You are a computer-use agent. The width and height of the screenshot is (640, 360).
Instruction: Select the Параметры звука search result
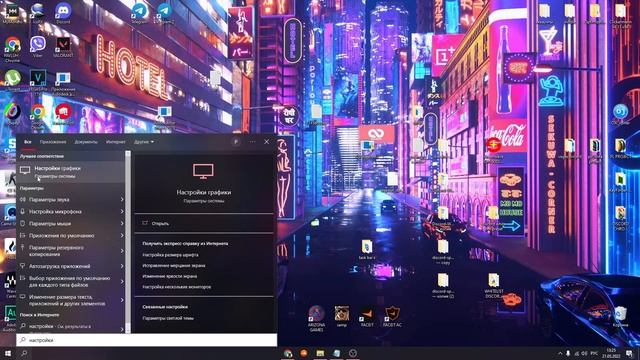tap(49, 200)
